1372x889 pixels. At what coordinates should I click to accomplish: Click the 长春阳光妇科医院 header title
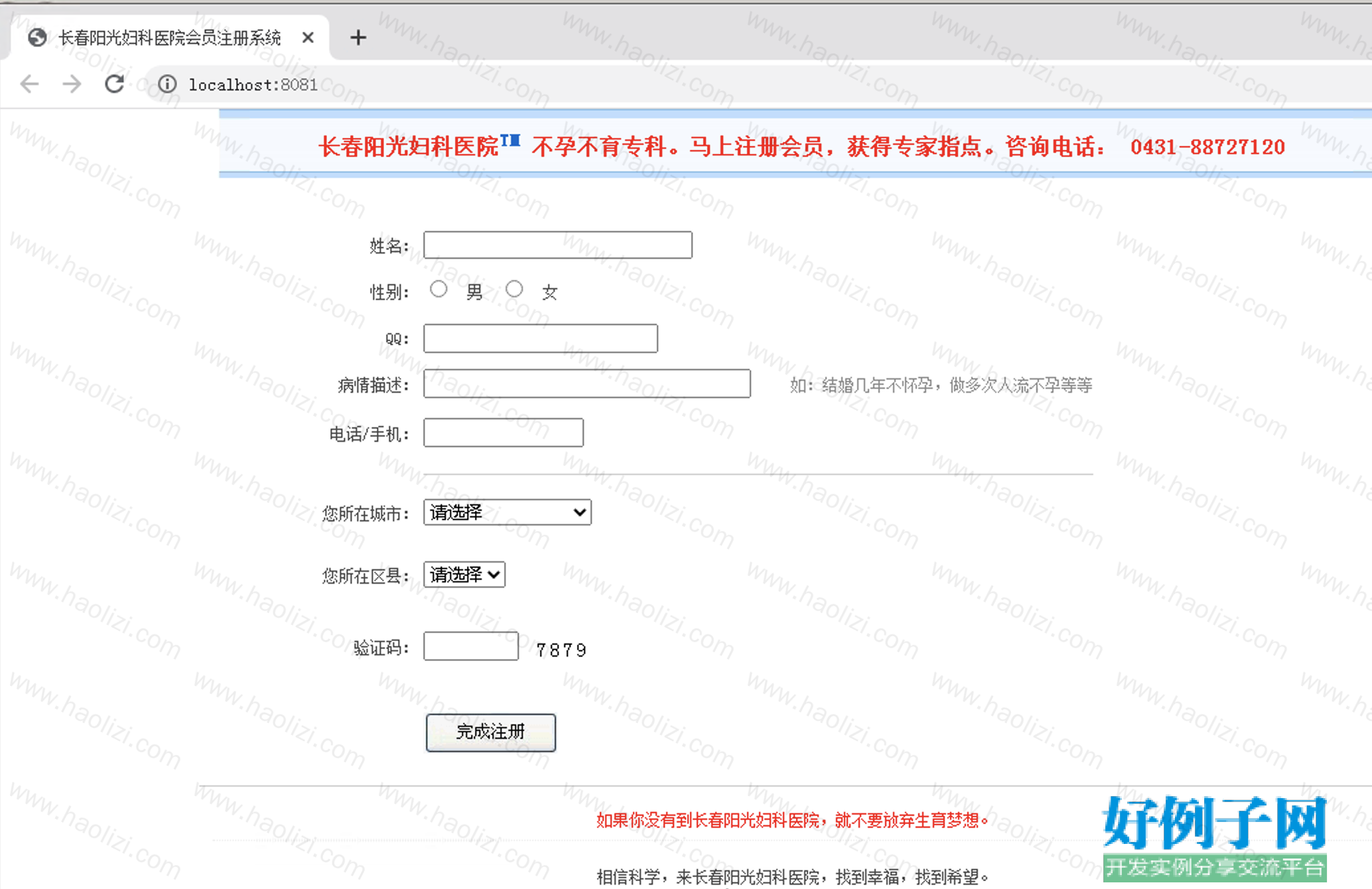[x=408, y=147]
